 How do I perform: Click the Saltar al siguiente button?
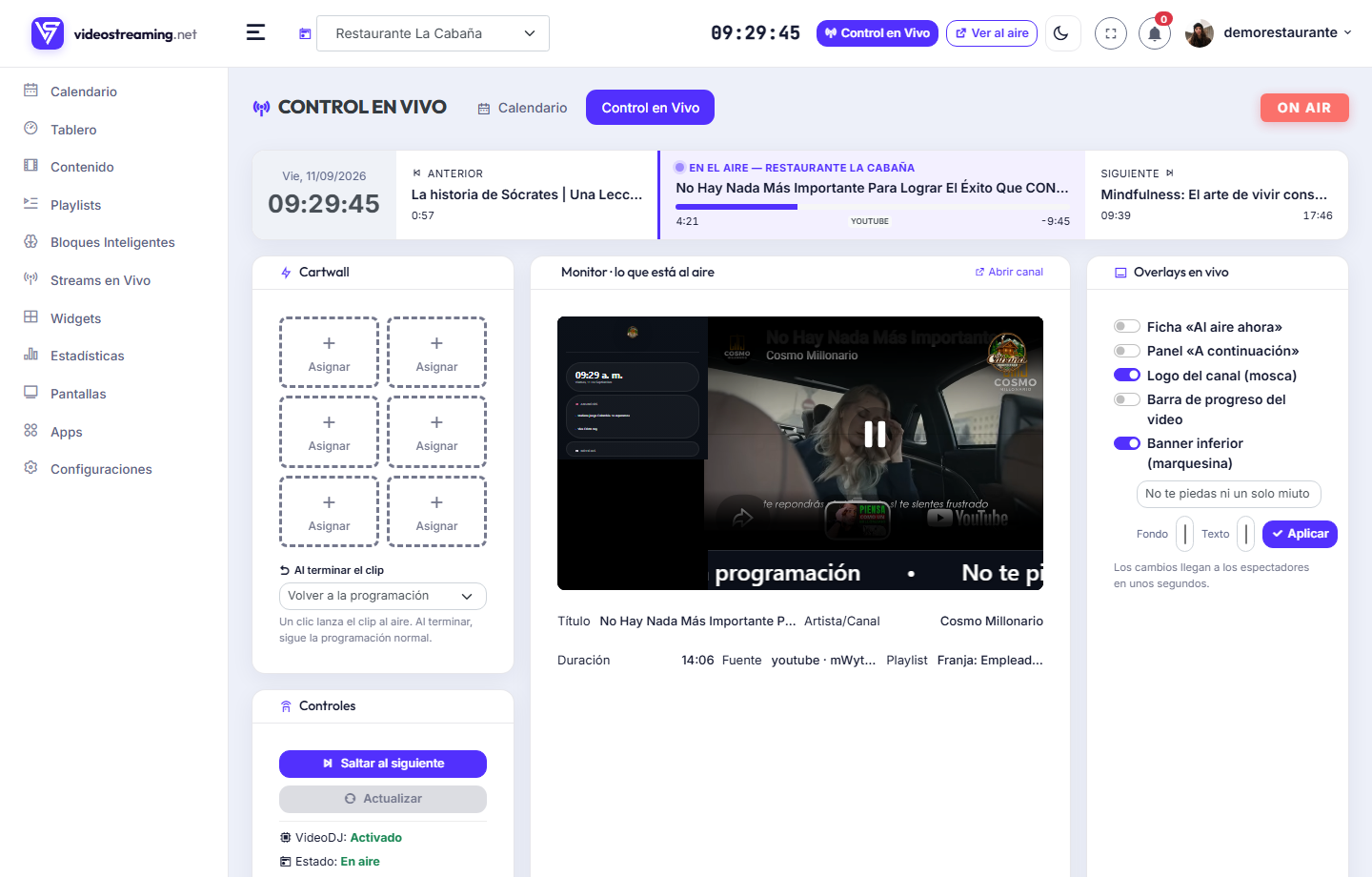pos(383,764)
